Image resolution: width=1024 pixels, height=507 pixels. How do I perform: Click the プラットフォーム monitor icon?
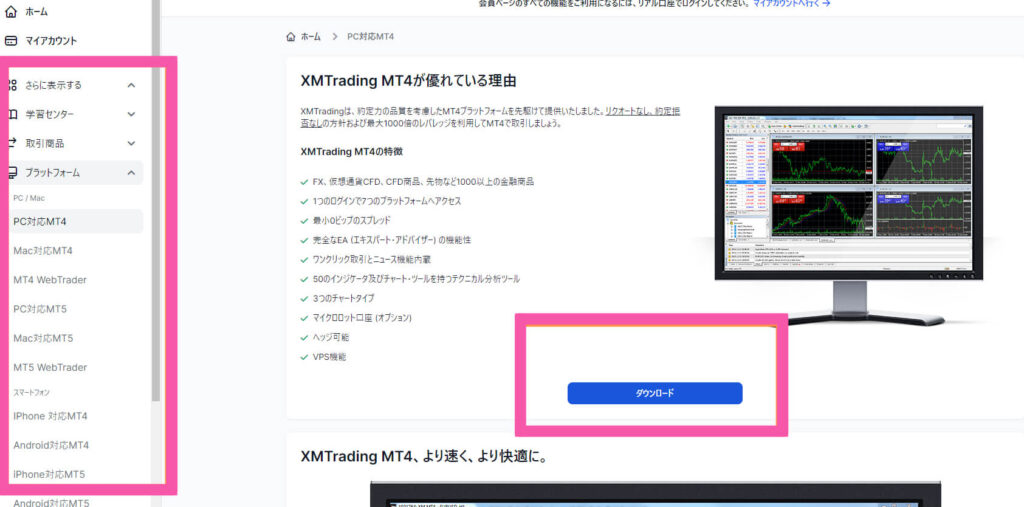click(x=14, y=172)
